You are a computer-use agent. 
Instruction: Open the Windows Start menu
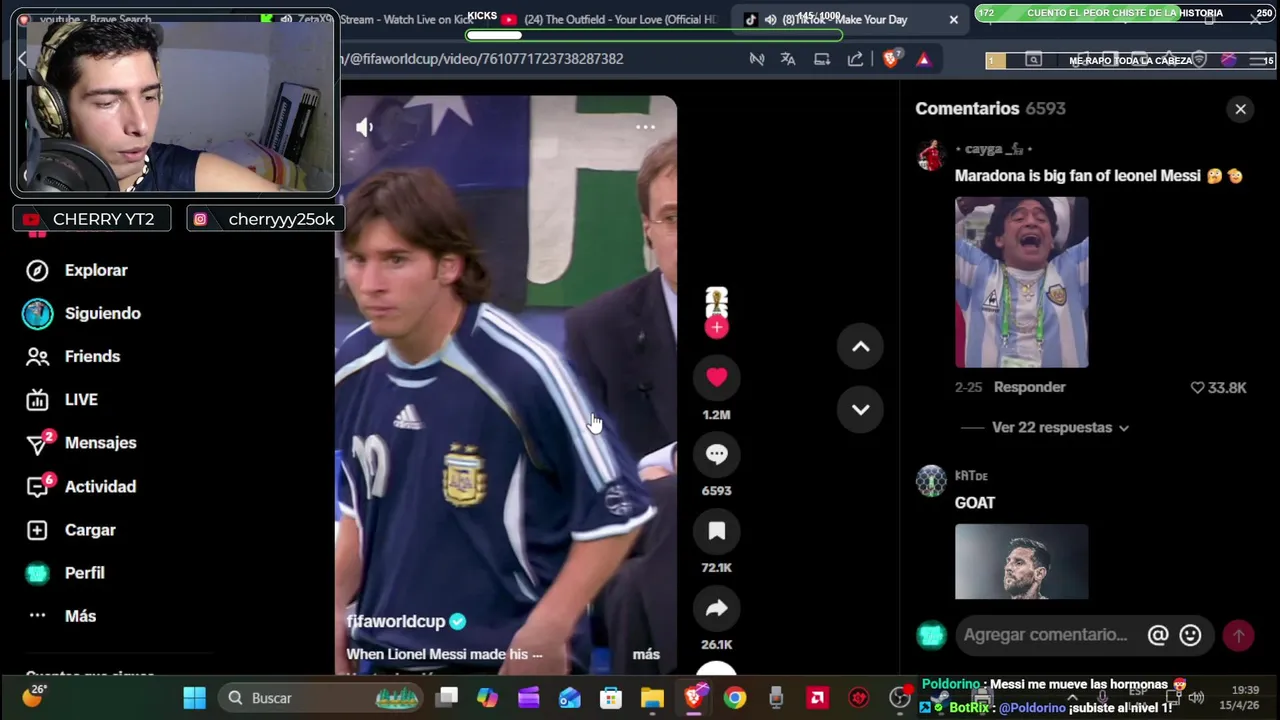point(194,698)
